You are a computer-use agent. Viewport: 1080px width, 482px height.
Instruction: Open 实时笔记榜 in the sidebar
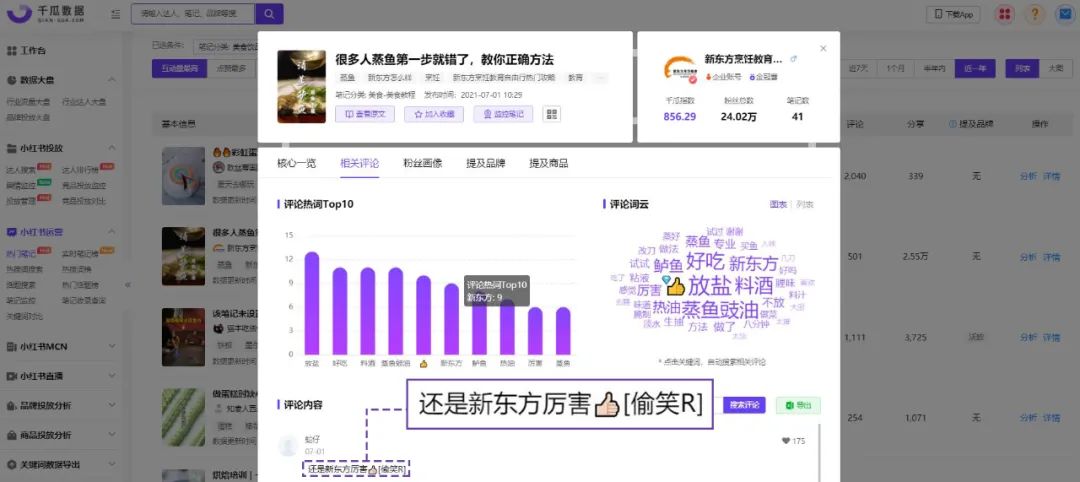[x=77, y=253]
